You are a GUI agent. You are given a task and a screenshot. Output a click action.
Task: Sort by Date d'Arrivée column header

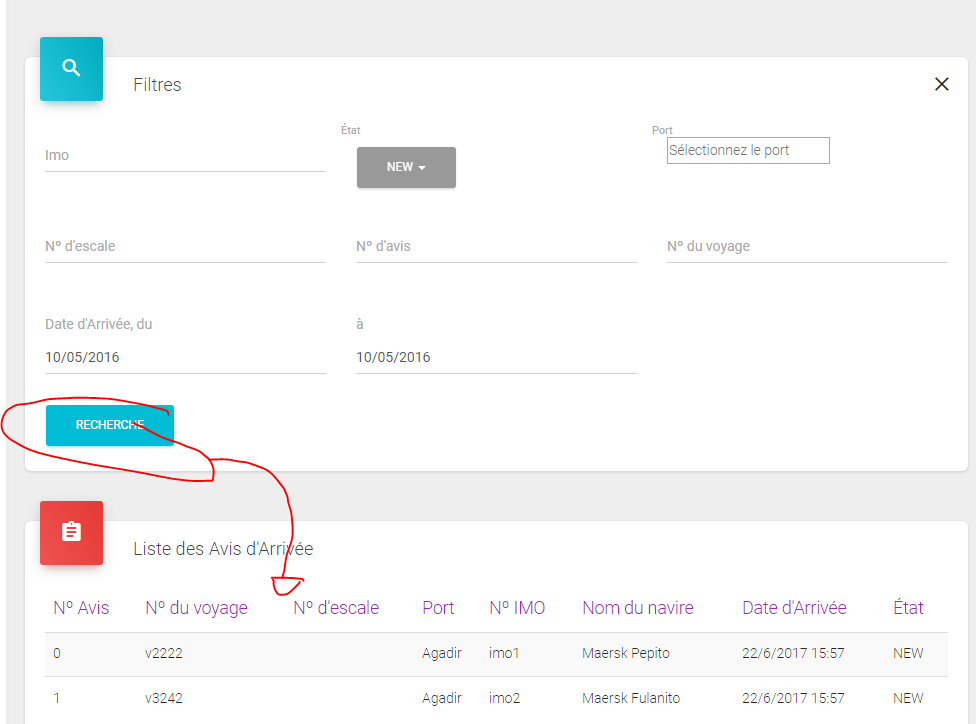794,608
